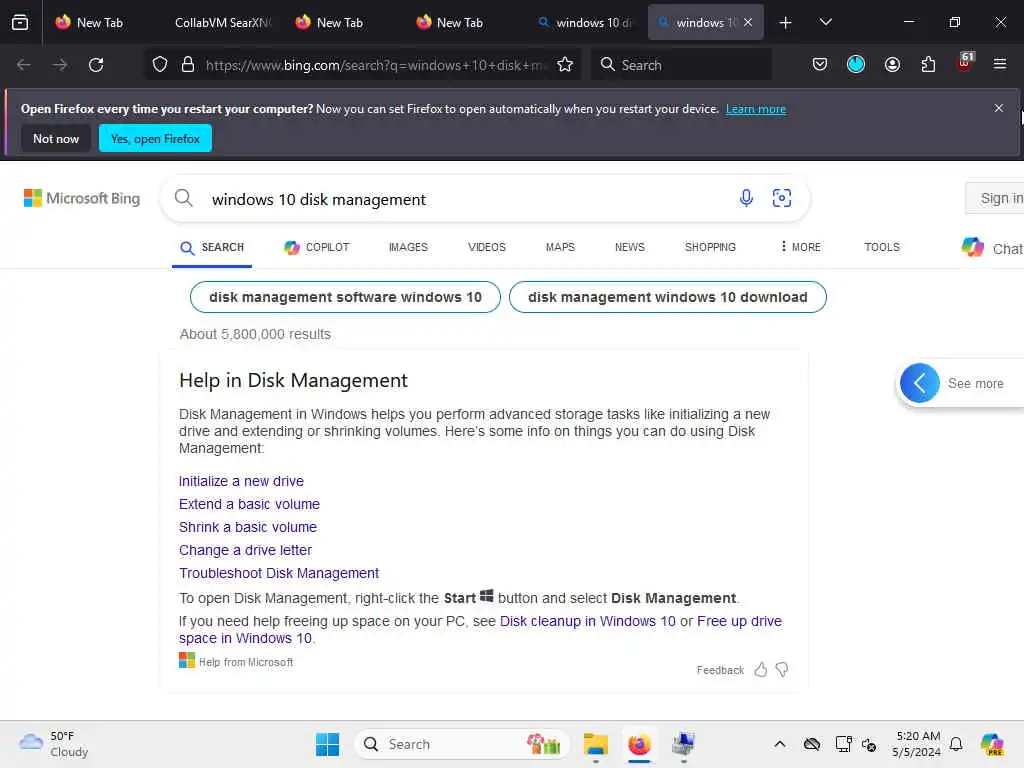Go back to previous page
Screen dimensions: 1024x768
point(24,65)
